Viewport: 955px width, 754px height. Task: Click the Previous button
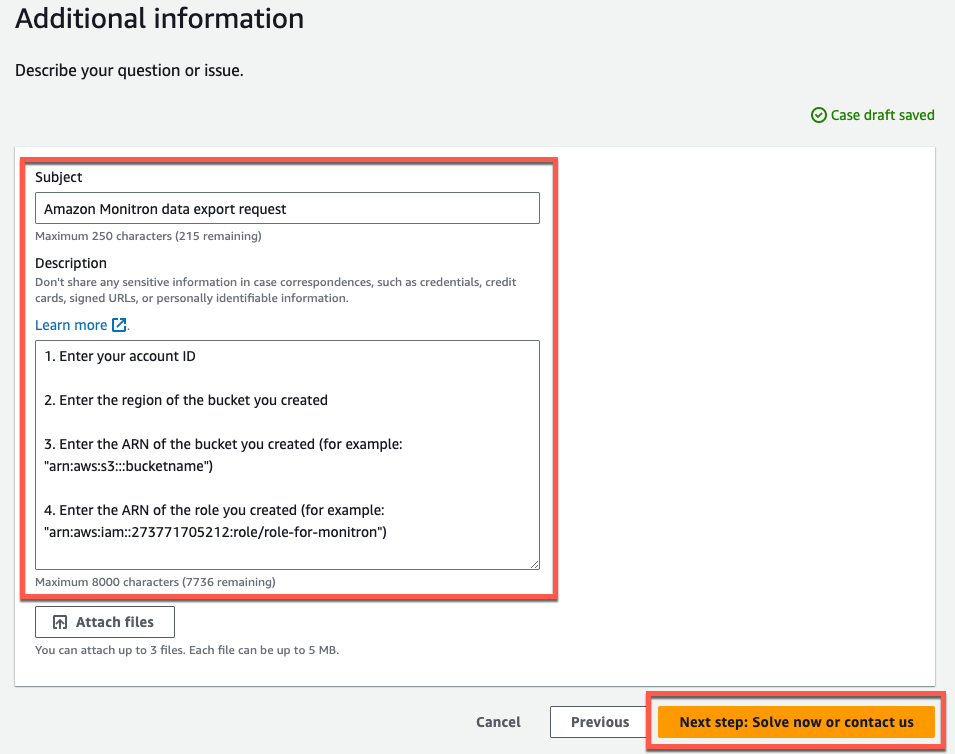pos(598,721)
